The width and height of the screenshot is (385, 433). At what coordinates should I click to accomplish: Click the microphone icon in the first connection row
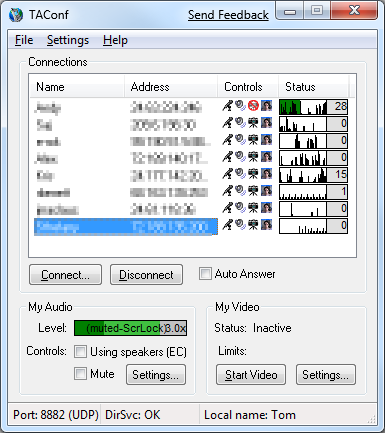pos(227,106)
